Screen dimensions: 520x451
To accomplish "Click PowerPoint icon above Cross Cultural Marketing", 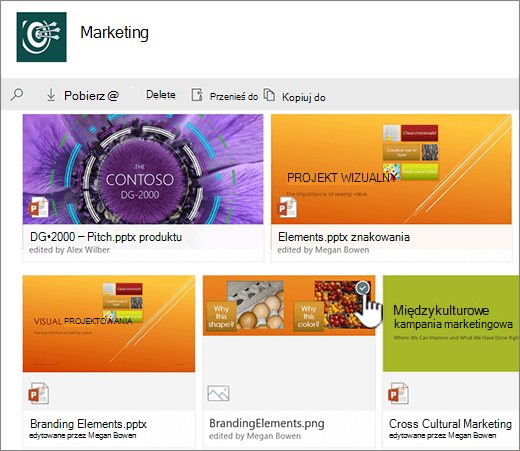I will coord(398,394).
